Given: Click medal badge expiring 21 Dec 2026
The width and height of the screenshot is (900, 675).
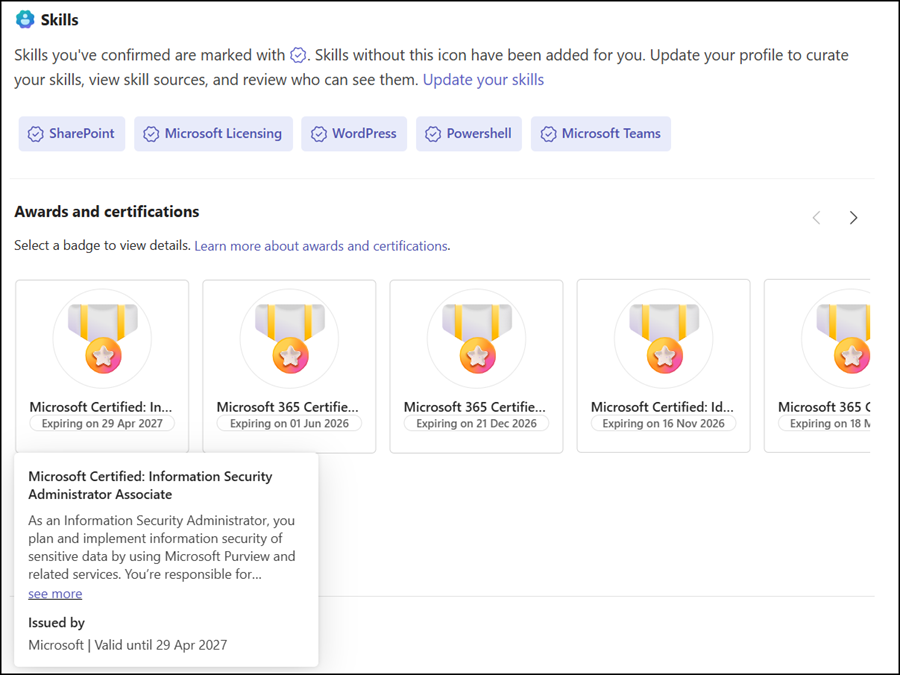Looking at the screenshot, I should 476,339.
